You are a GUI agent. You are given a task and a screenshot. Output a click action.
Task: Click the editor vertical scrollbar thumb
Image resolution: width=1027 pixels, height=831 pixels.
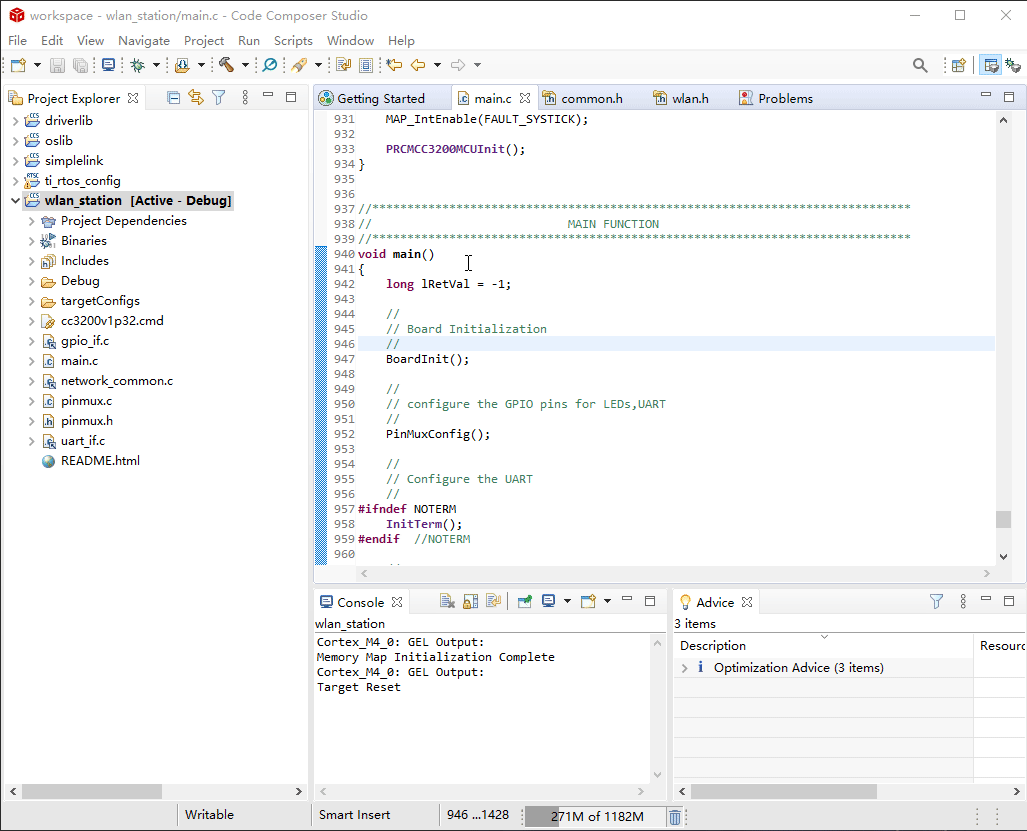pos(1003,519)
